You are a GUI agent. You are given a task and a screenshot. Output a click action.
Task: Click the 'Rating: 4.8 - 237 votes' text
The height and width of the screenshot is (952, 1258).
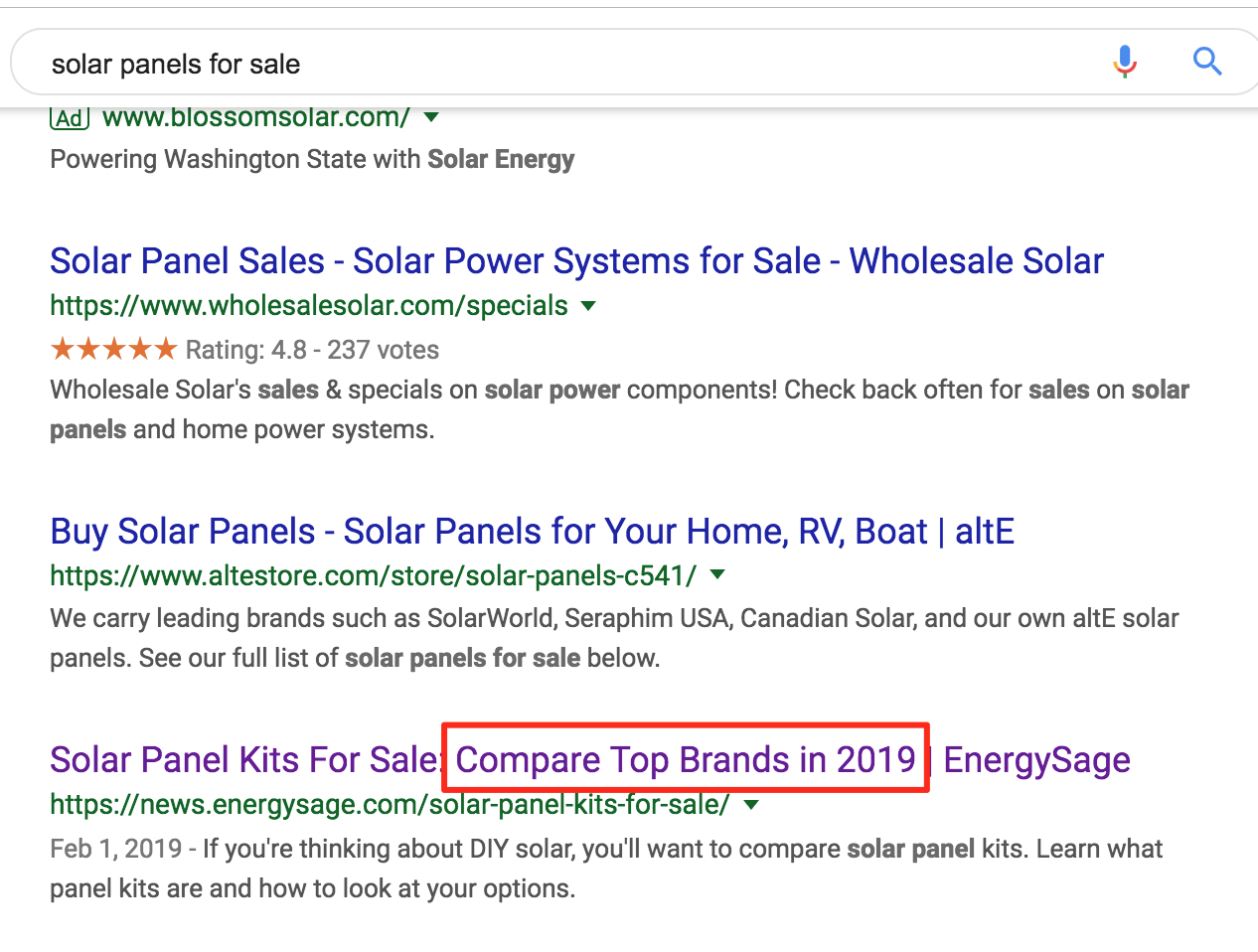click(312, 350)
